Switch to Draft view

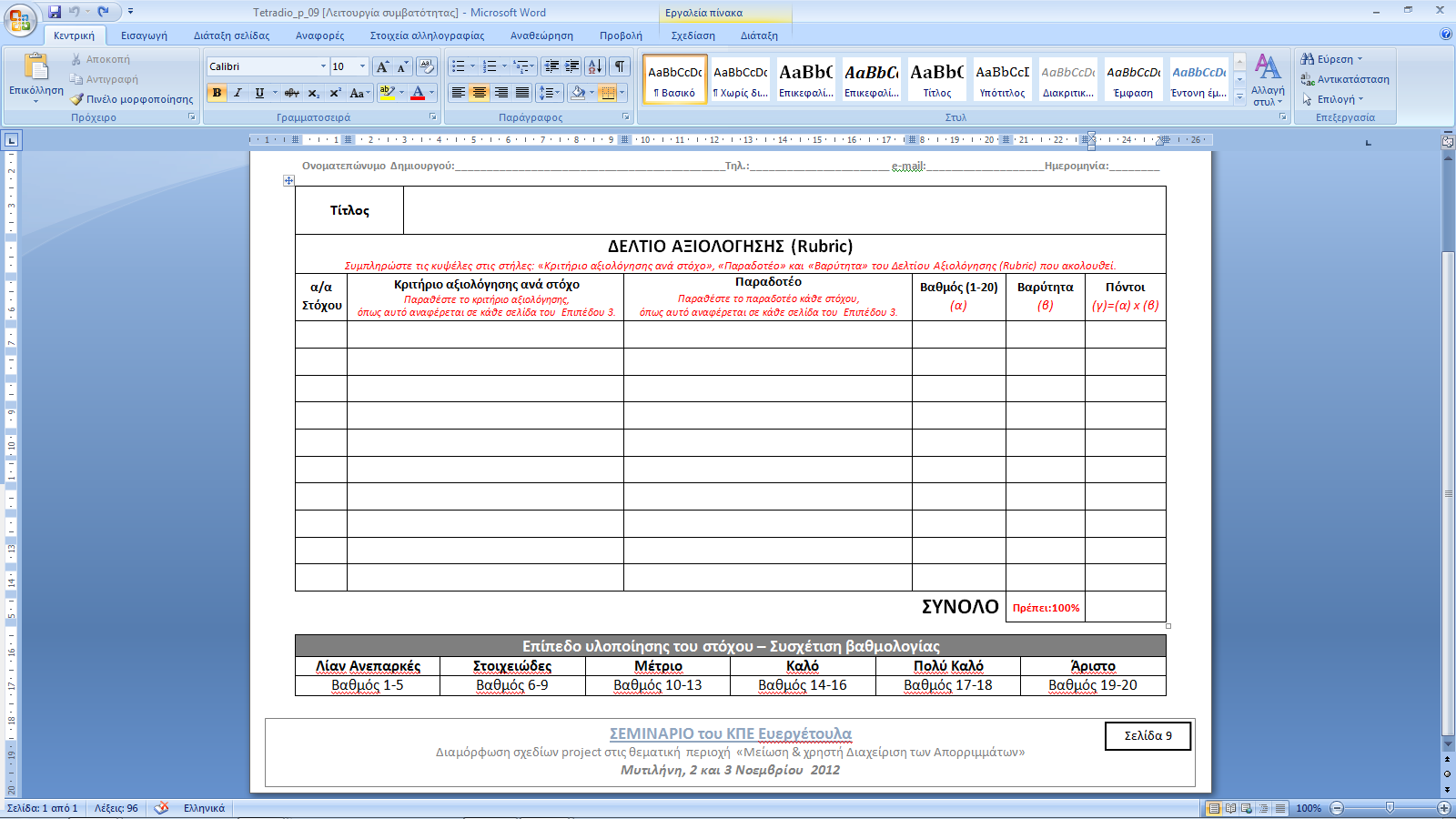point(1280,808)
